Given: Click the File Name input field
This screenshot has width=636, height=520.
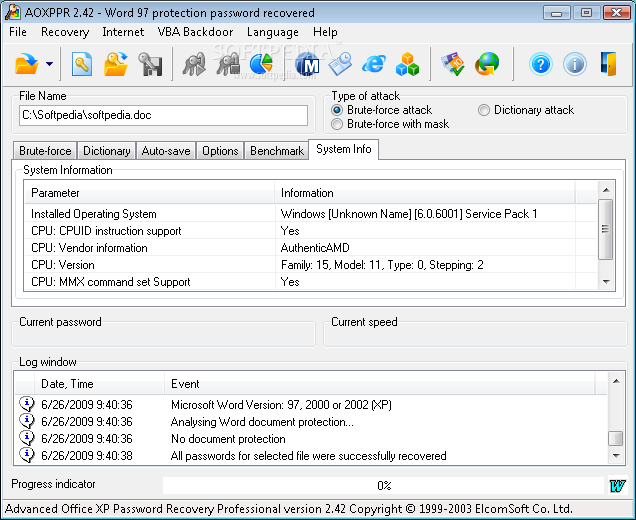Looking at the screenshot, I should [x=163, y=115].
